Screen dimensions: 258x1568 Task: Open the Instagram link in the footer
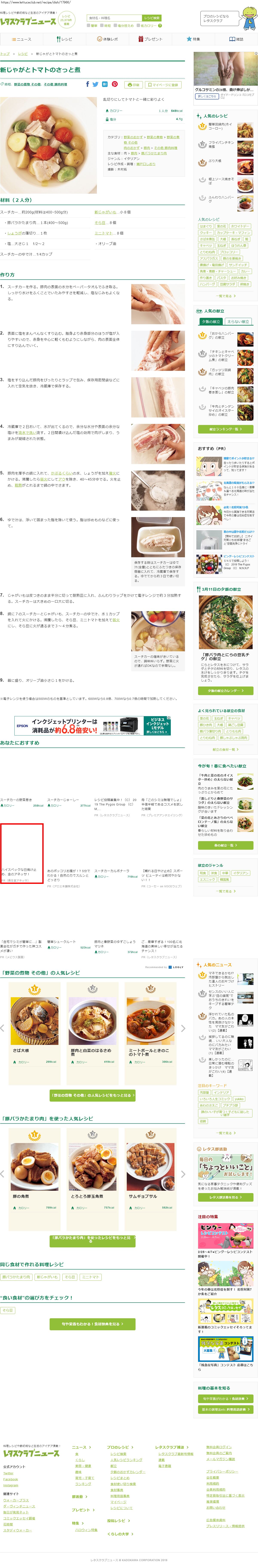coord(11,1485)
